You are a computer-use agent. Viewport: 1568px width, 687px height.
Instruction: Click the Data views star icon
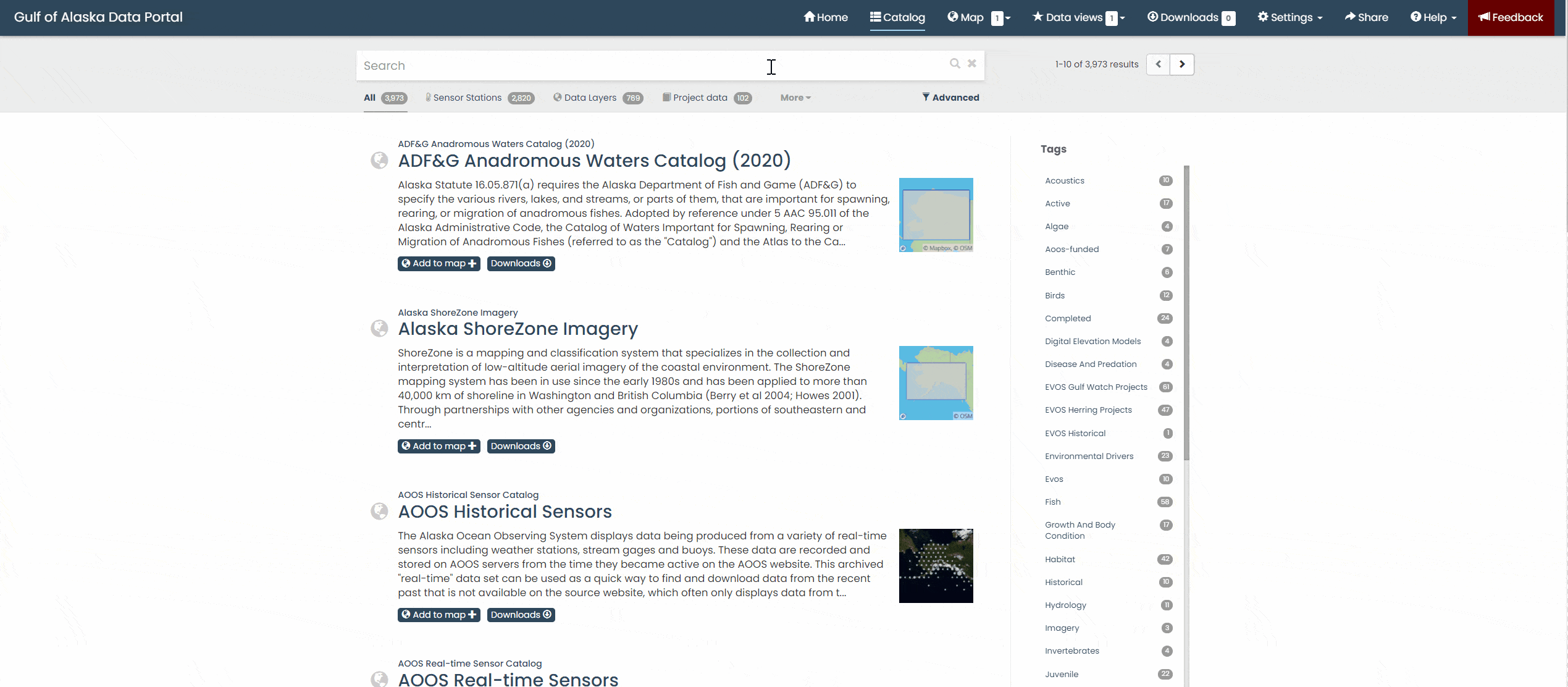point(1038,17)
